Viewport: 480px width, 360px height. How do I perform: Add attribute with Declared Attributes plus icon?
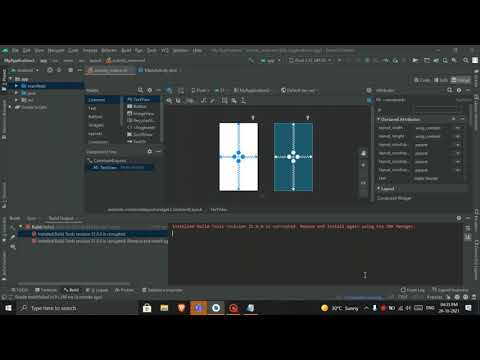(x=454, y=119)
